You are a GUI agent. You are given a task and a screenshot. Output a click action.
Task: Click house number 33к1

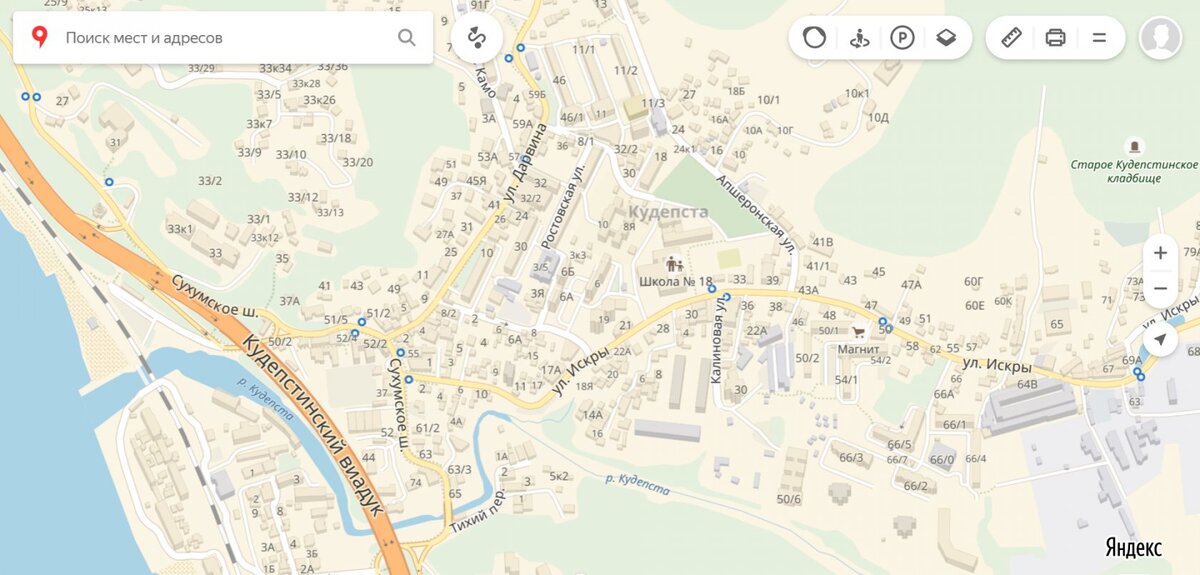[180, 230]
